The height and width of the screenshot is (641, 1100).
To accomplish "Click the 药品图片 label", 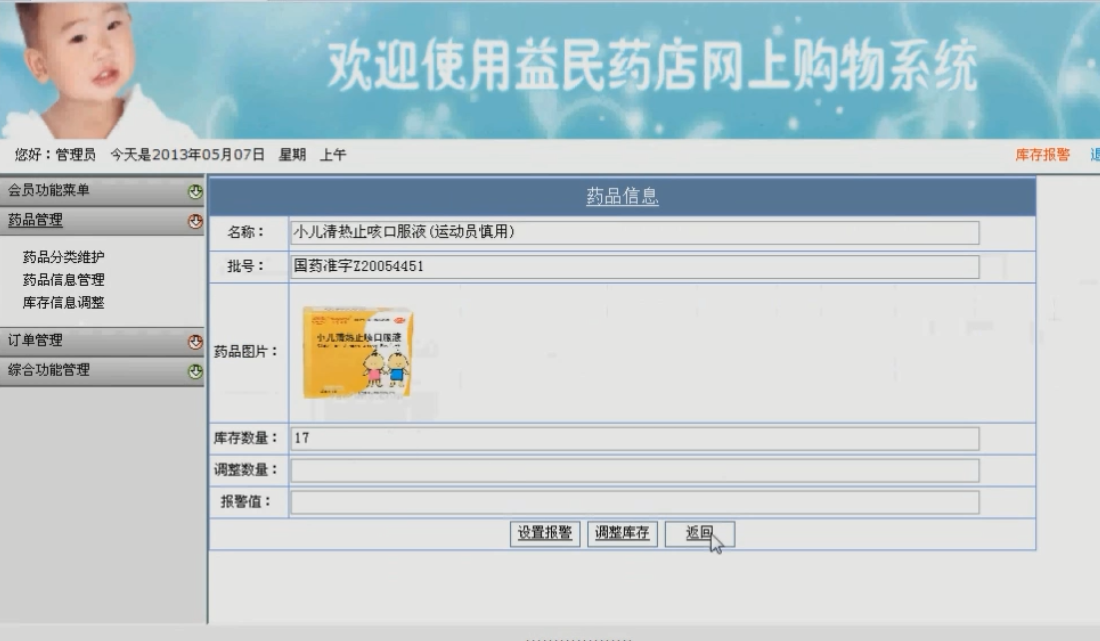I will pos(246,351).
